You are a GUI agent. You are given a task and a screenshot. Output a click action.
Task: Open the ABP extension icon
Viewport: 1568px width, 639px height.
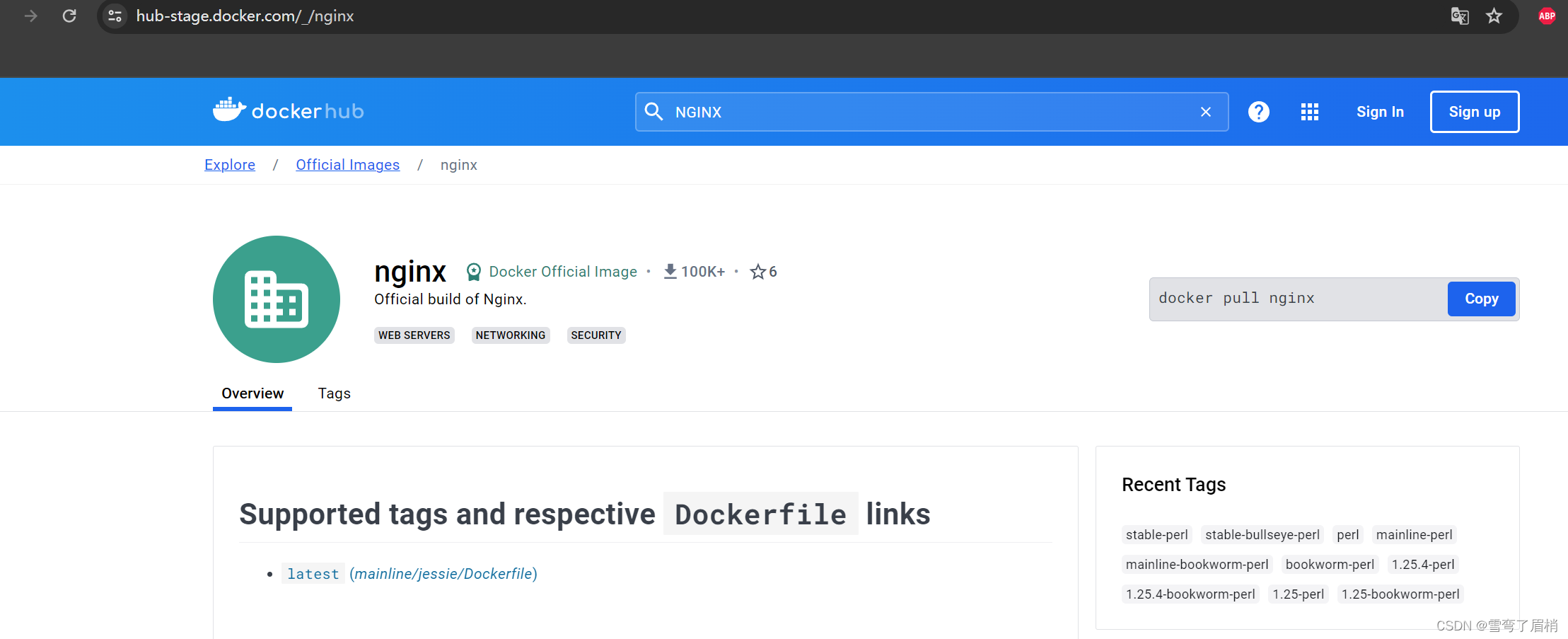click(x=1547, y=16)
